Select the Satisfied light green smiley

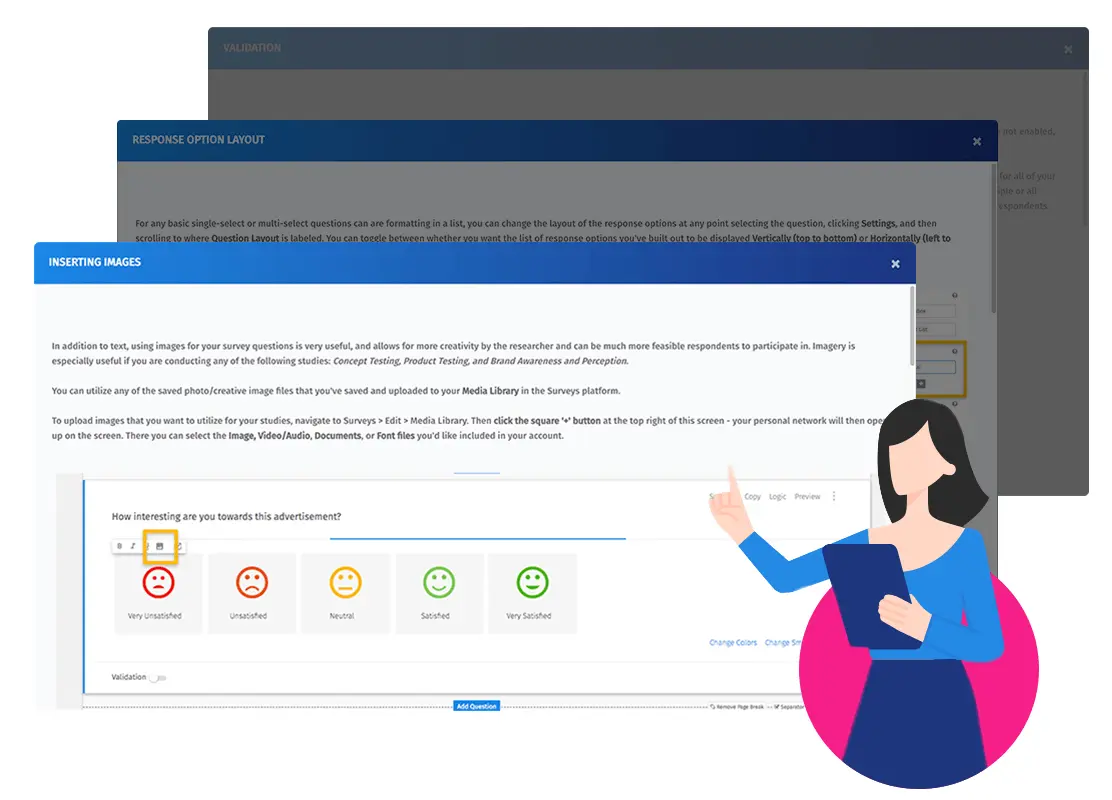click(x=439, y=583)
